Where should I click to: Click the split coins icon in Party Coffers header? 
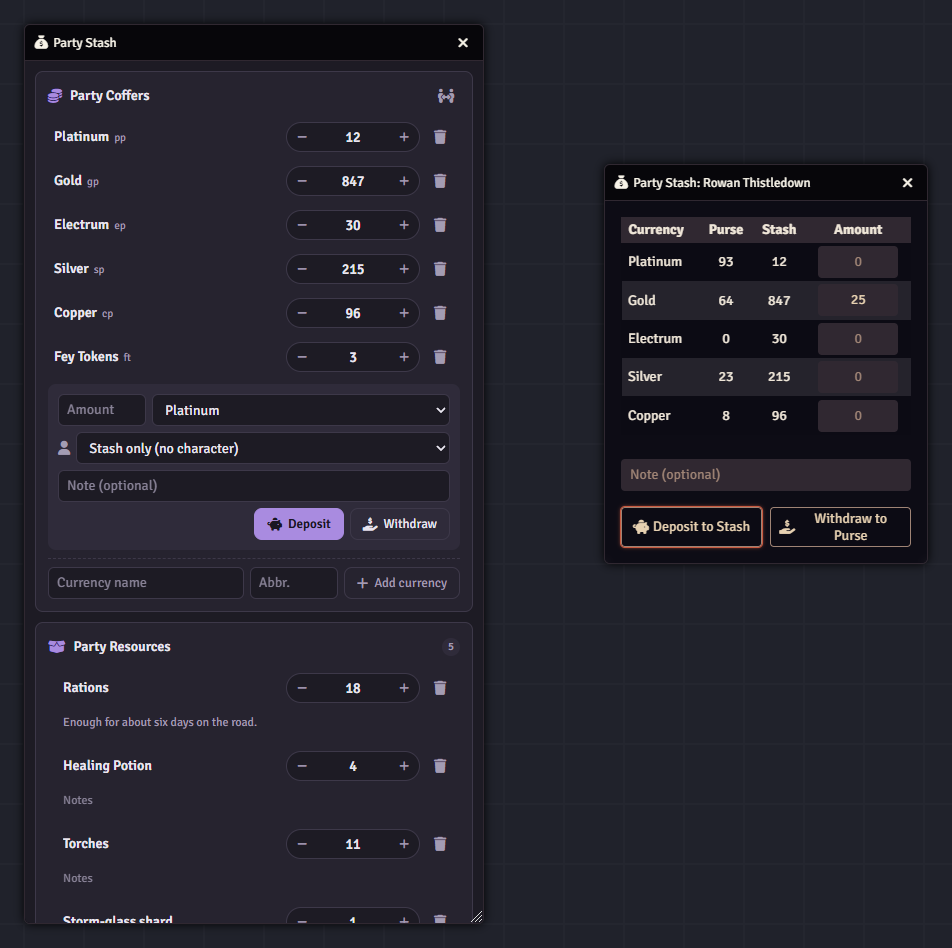[x=446, y=96]
